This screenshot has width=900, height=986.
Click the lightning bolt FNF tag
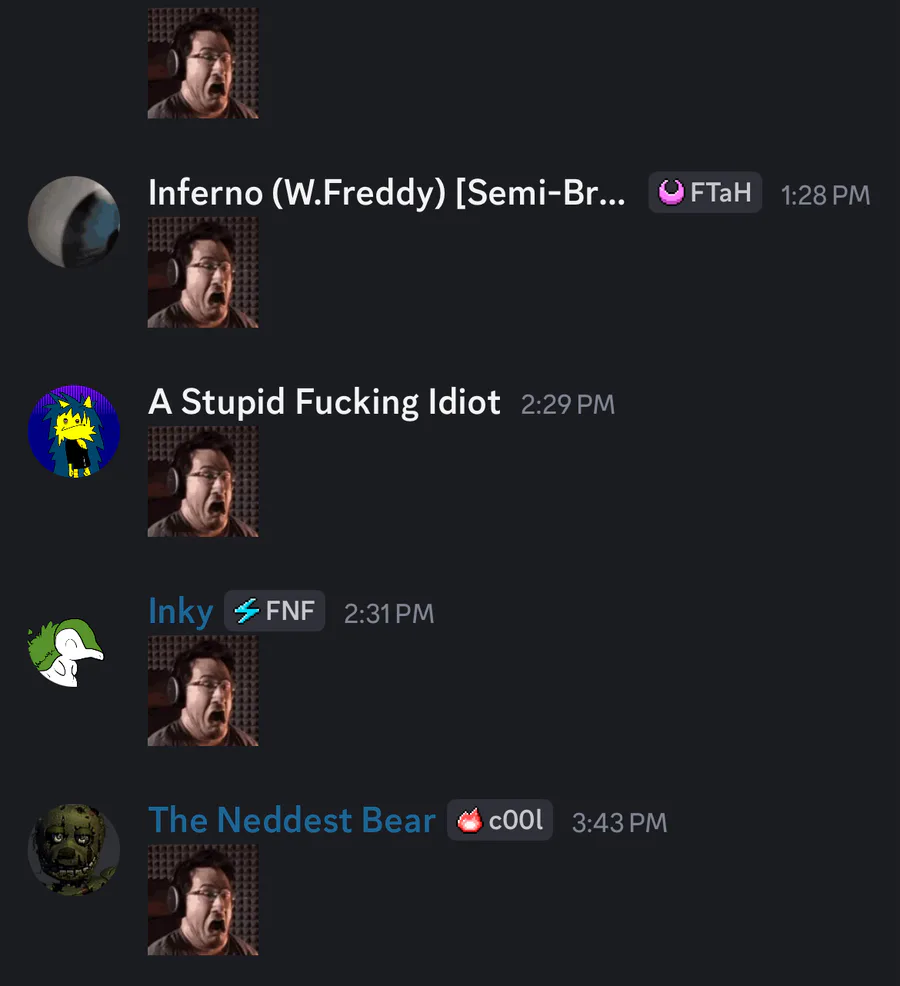tap(274, 611)
